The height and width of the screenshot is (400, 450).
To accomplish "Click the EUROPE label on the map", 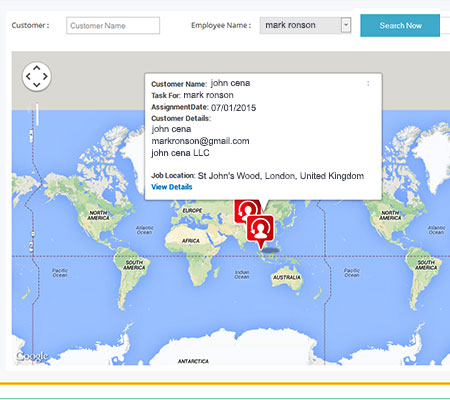I will pyautogui.click(x=192, y=211).
